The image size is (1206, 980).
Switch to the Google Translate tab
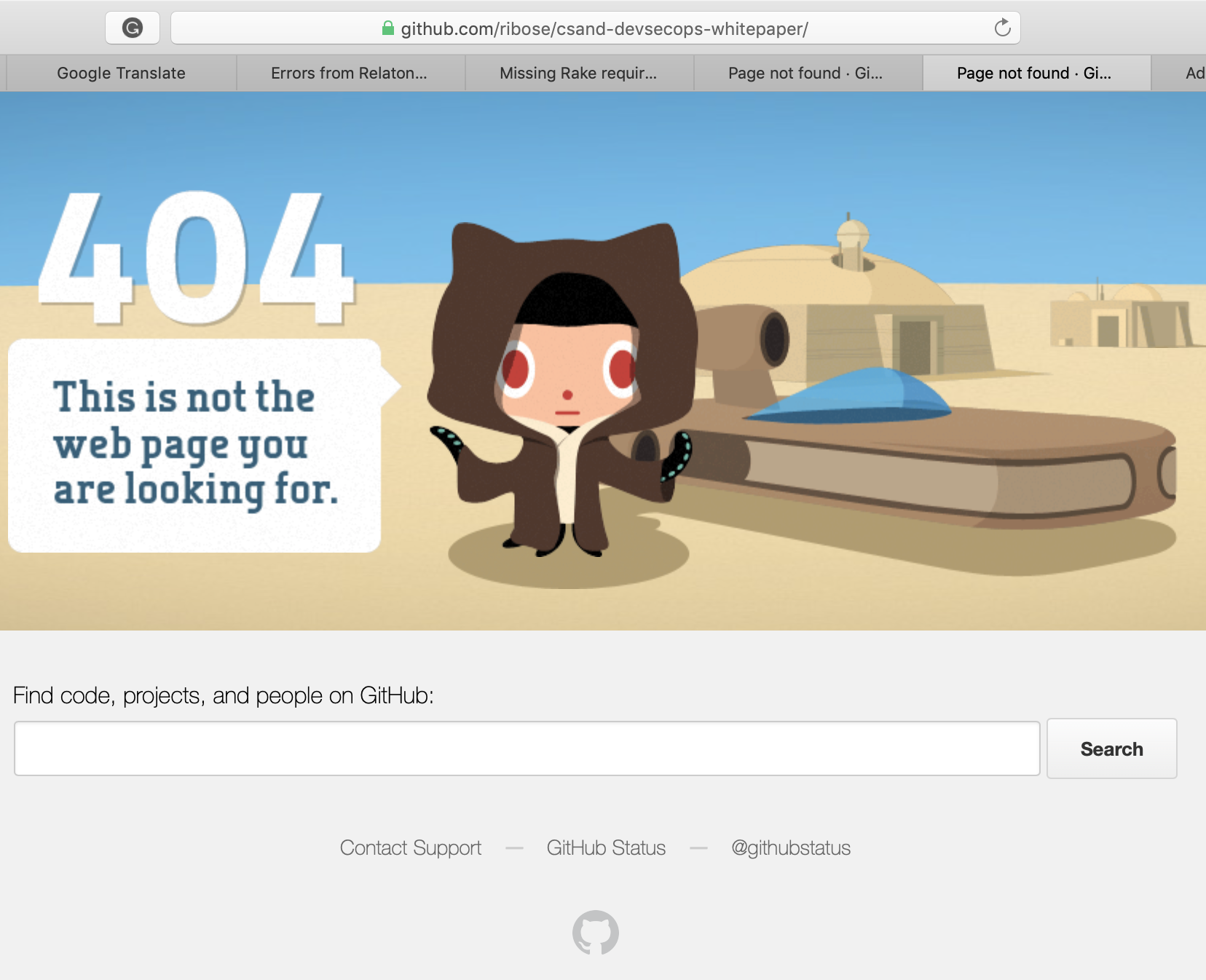pyautogui.click(x=121, y=74)
